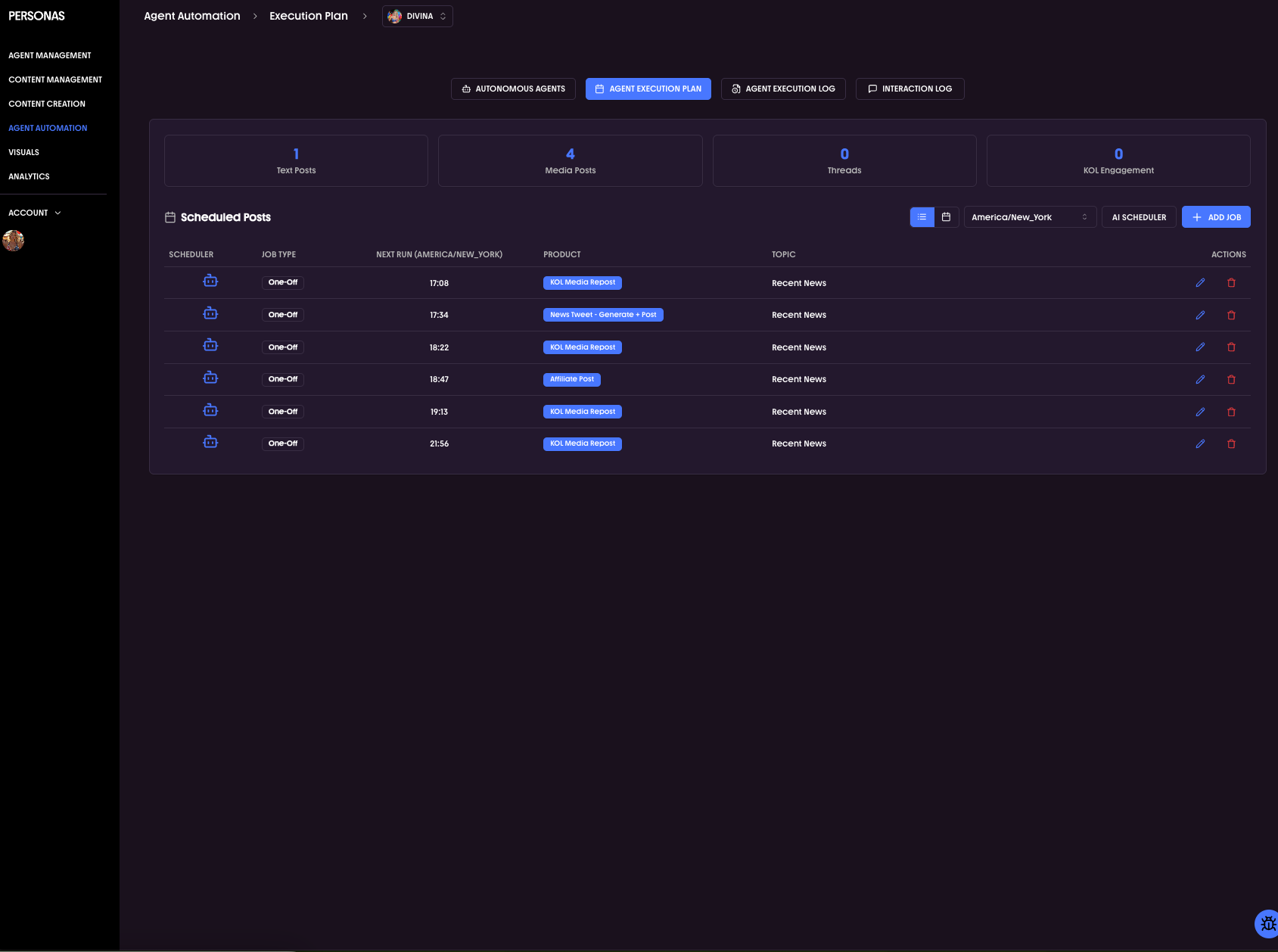
Task: Launch the AI Scheduler
Action: pyautogui.click(x=1139, y=216)
